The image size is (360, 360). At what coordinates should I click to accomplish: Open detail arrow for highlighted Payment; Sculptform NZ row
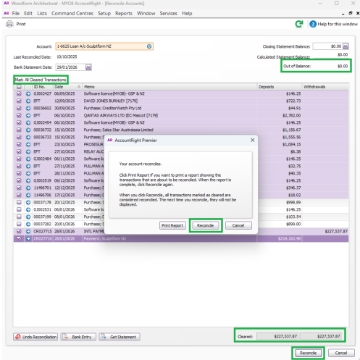[x=28, y=239]
